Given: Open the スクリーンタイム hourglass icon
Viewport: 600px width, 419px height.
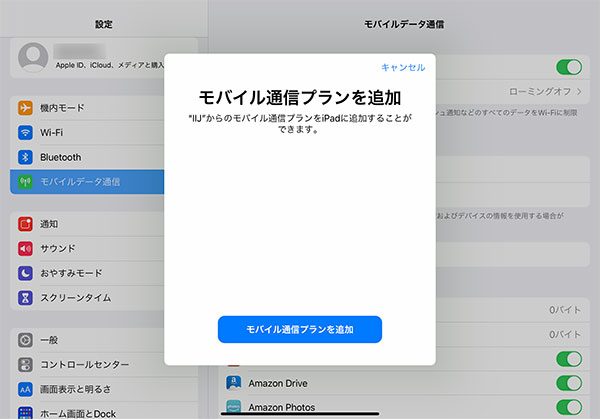Looking at the screenshot, I should [x=25, y=298].
